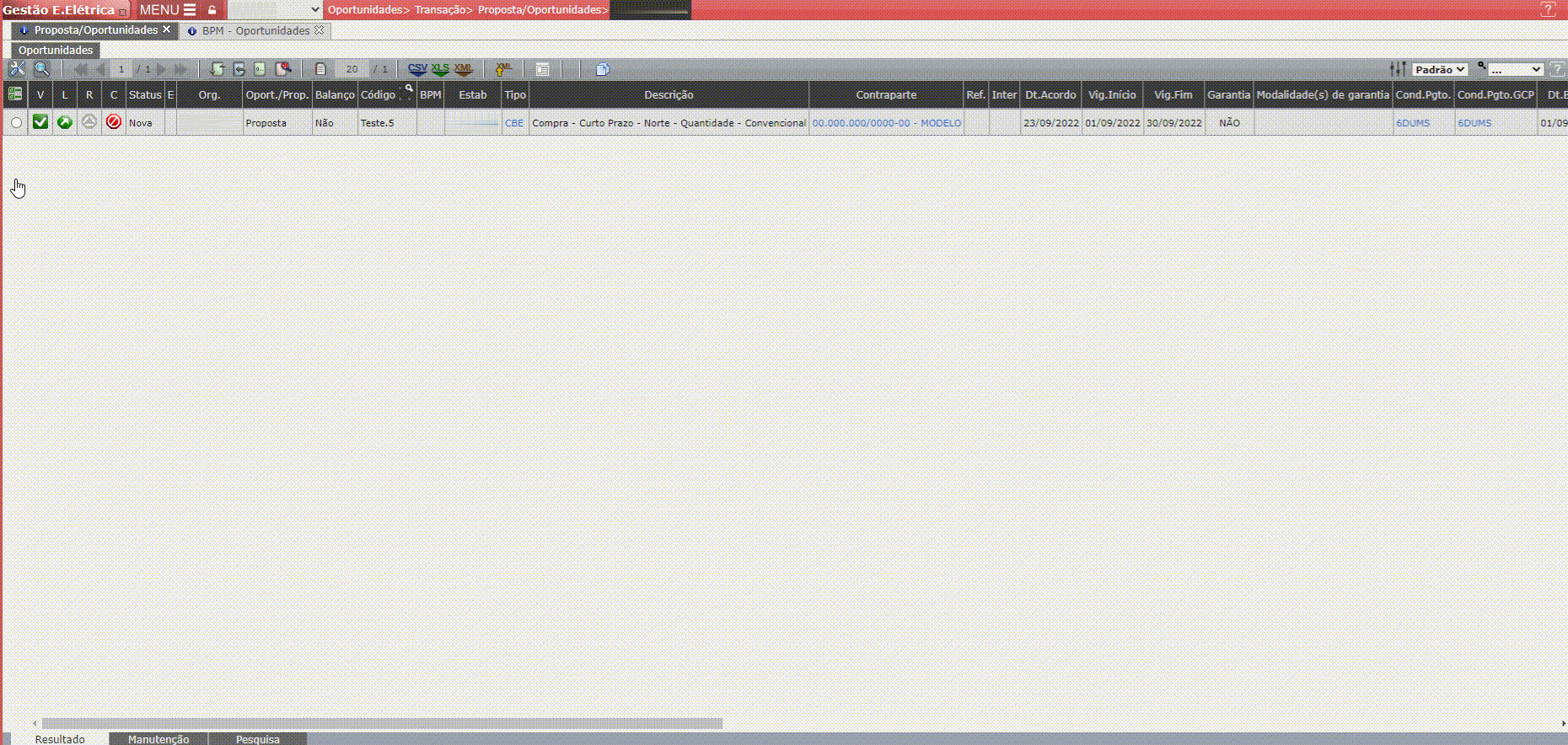
Task: Select the radio button for the Teste.5 row
Action: point(16,123)
